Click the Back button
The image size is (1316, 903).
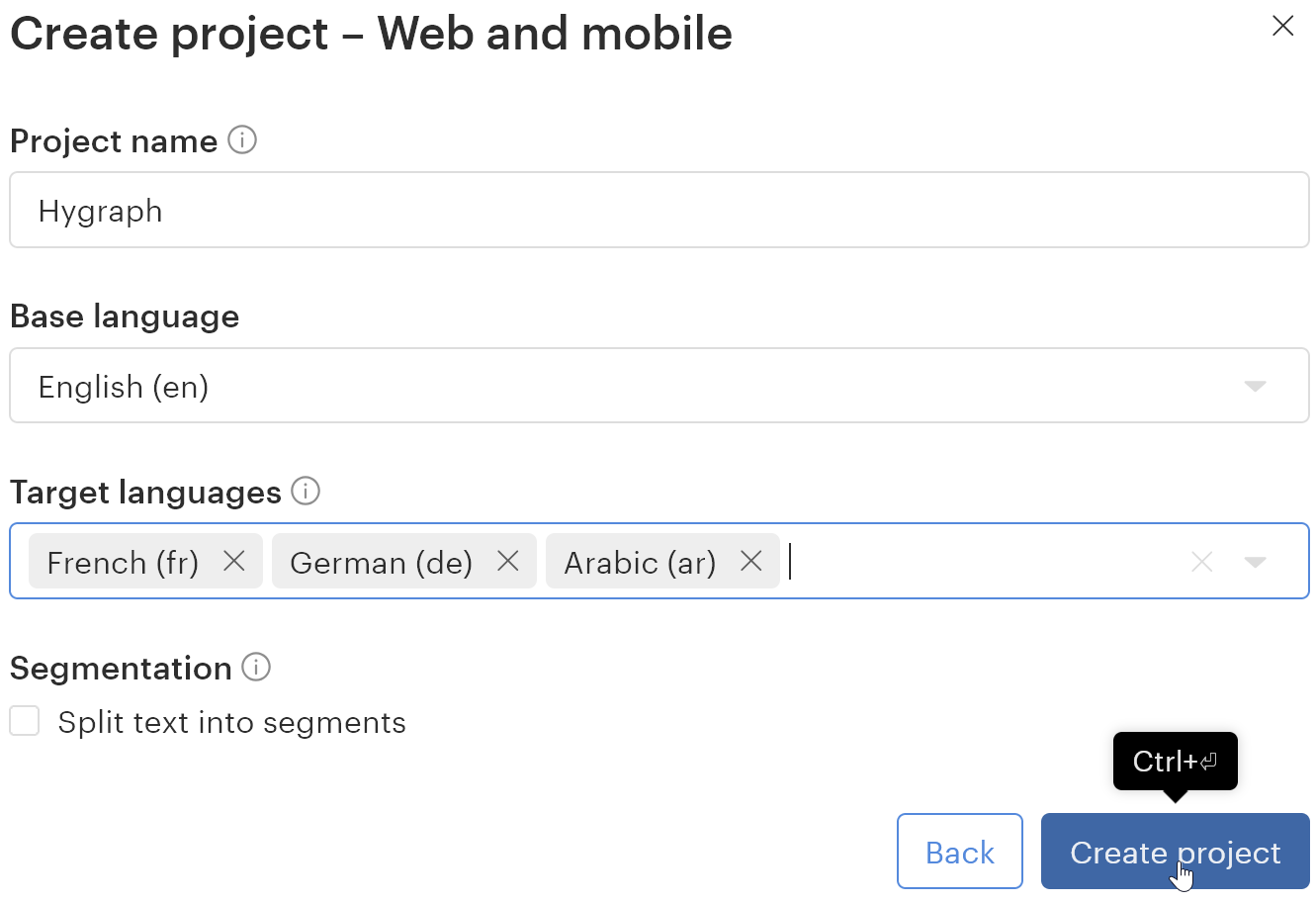point(959,852)
